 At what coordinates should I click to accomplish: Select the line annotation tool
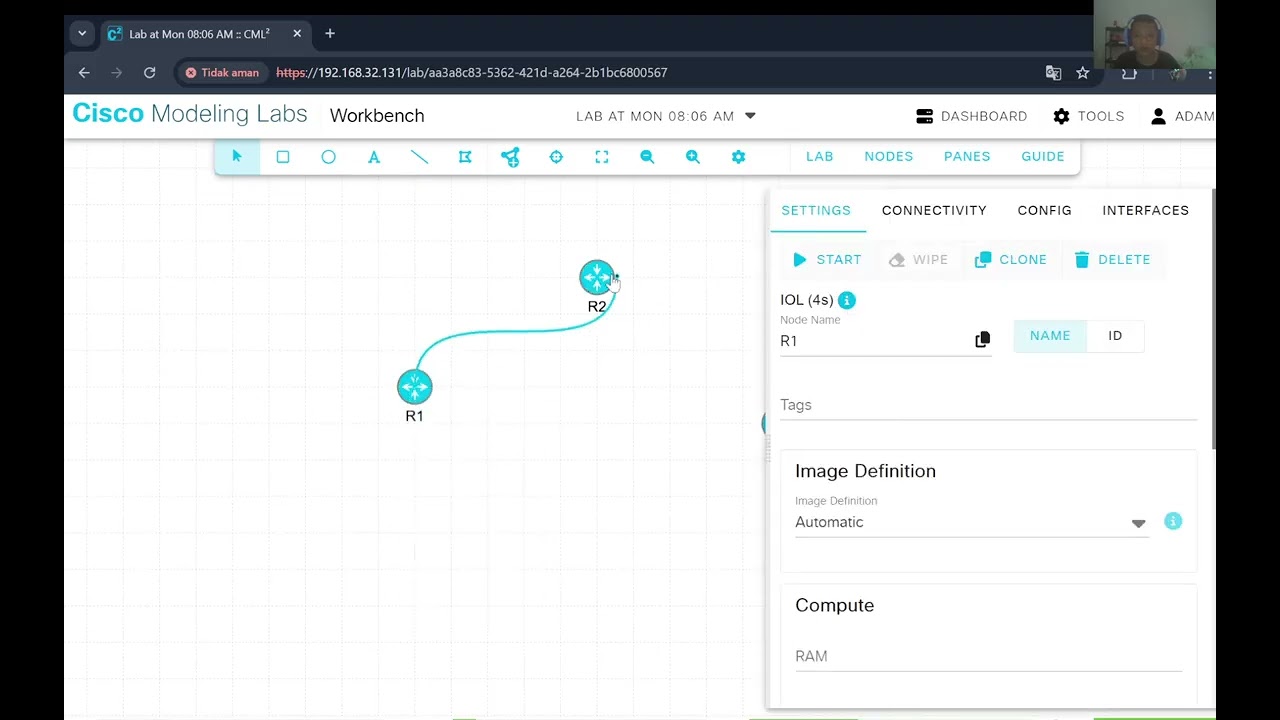pyautogui.click(x=419, y=157)
